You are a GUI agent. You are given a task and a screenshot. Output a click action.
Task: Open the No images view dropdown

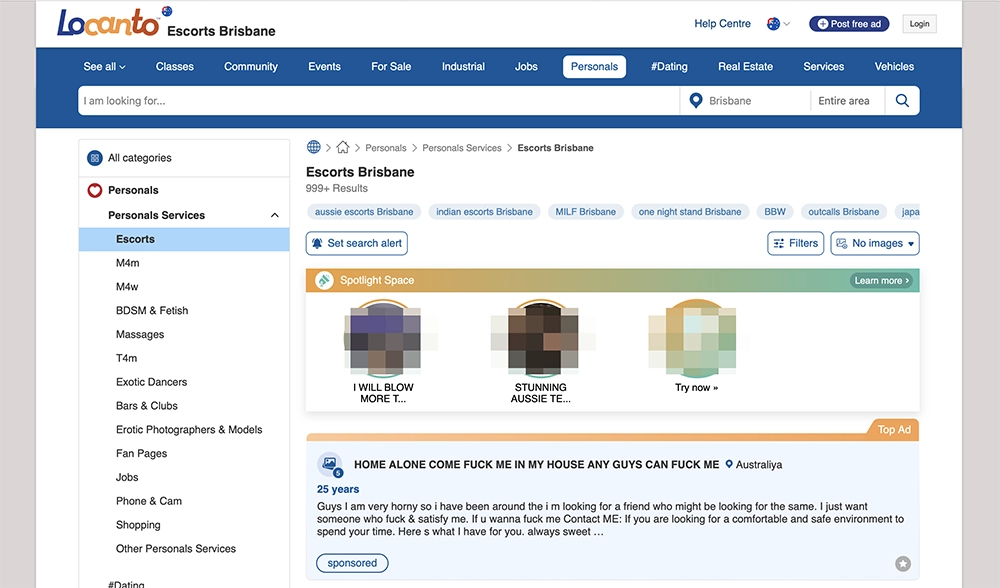click(875, 243)
